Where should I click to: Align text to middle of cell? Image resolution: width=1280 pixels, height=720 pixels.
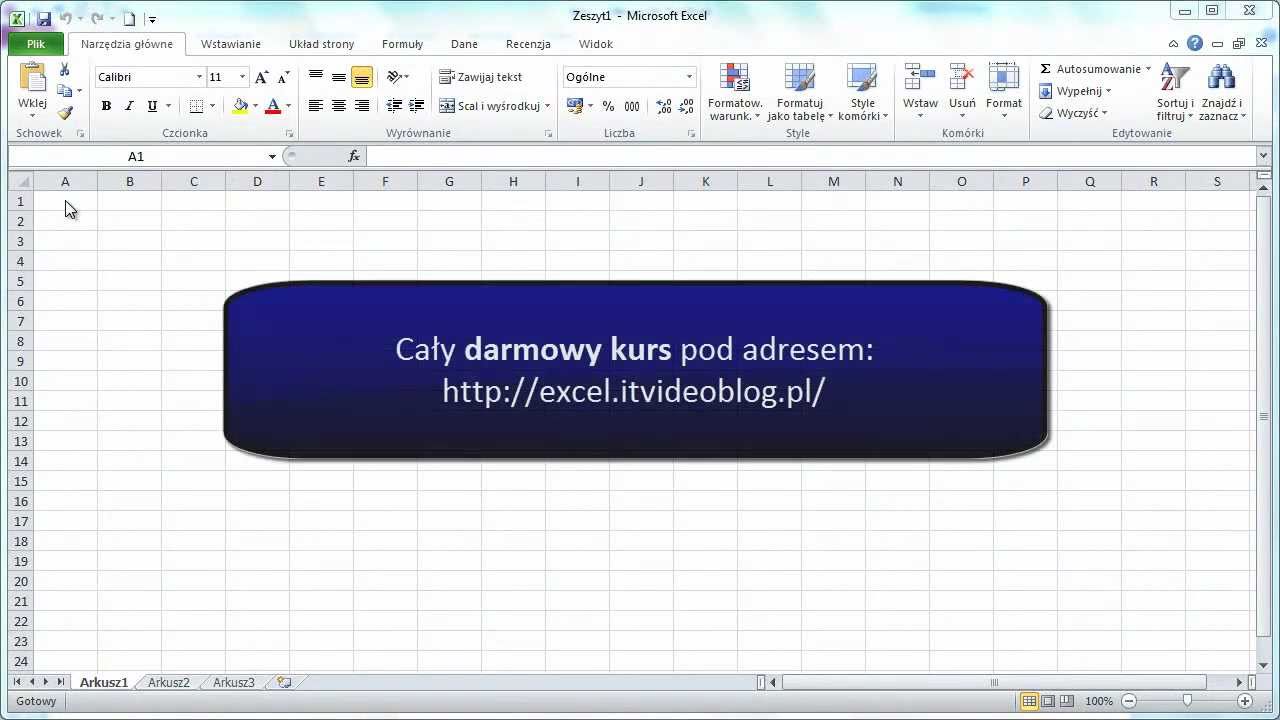tap(339, 77)
